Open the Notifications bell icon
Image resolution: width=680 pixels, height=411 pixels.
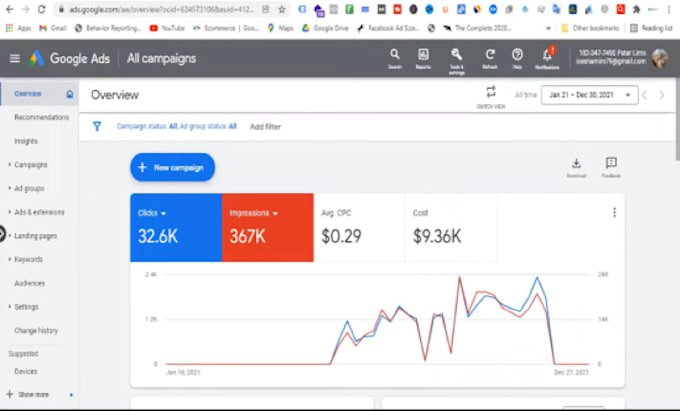coord(547,56)
